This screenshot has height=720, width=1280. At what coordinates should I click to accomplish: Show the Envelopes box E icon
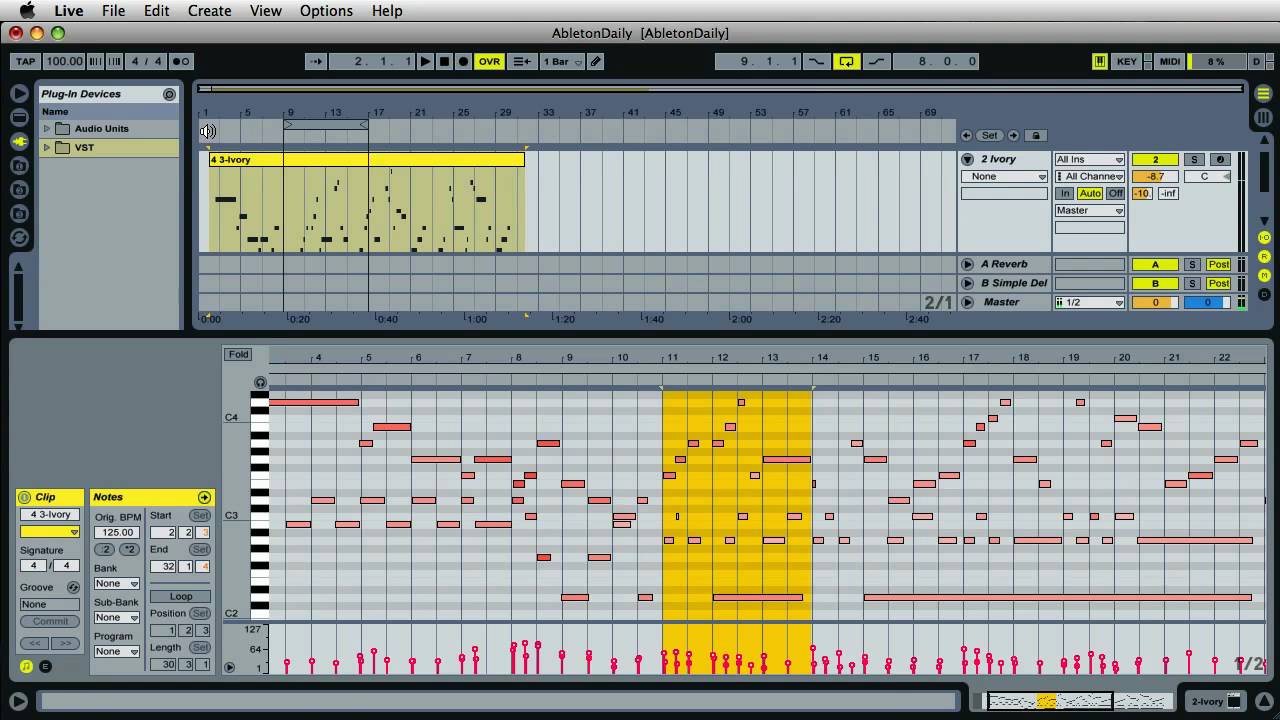tap(45, 667)
